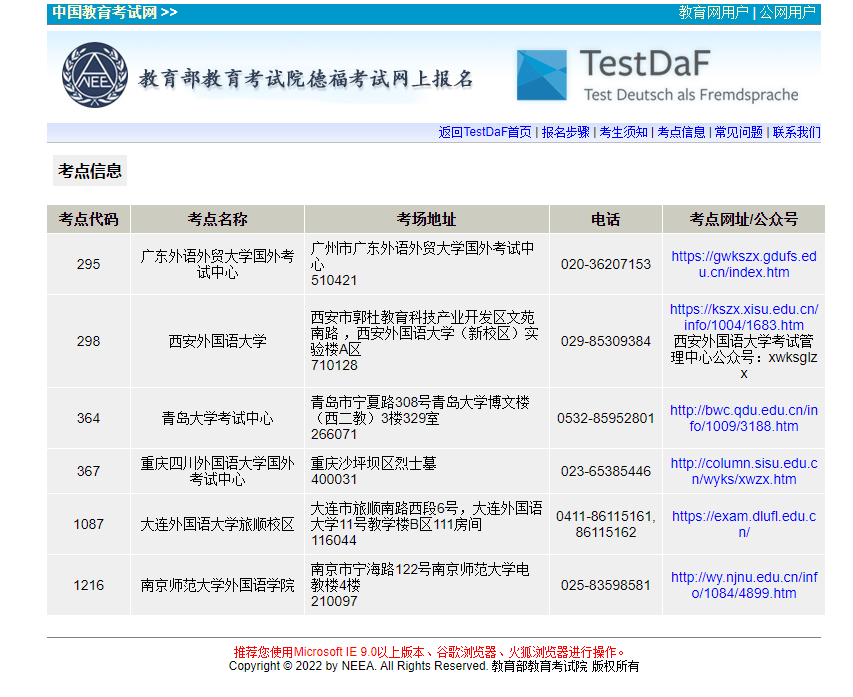Image resolution: width=853 pixels, height=697 pixels.
Task: Click the red browser recommendation notice
Action: [429, 652]
